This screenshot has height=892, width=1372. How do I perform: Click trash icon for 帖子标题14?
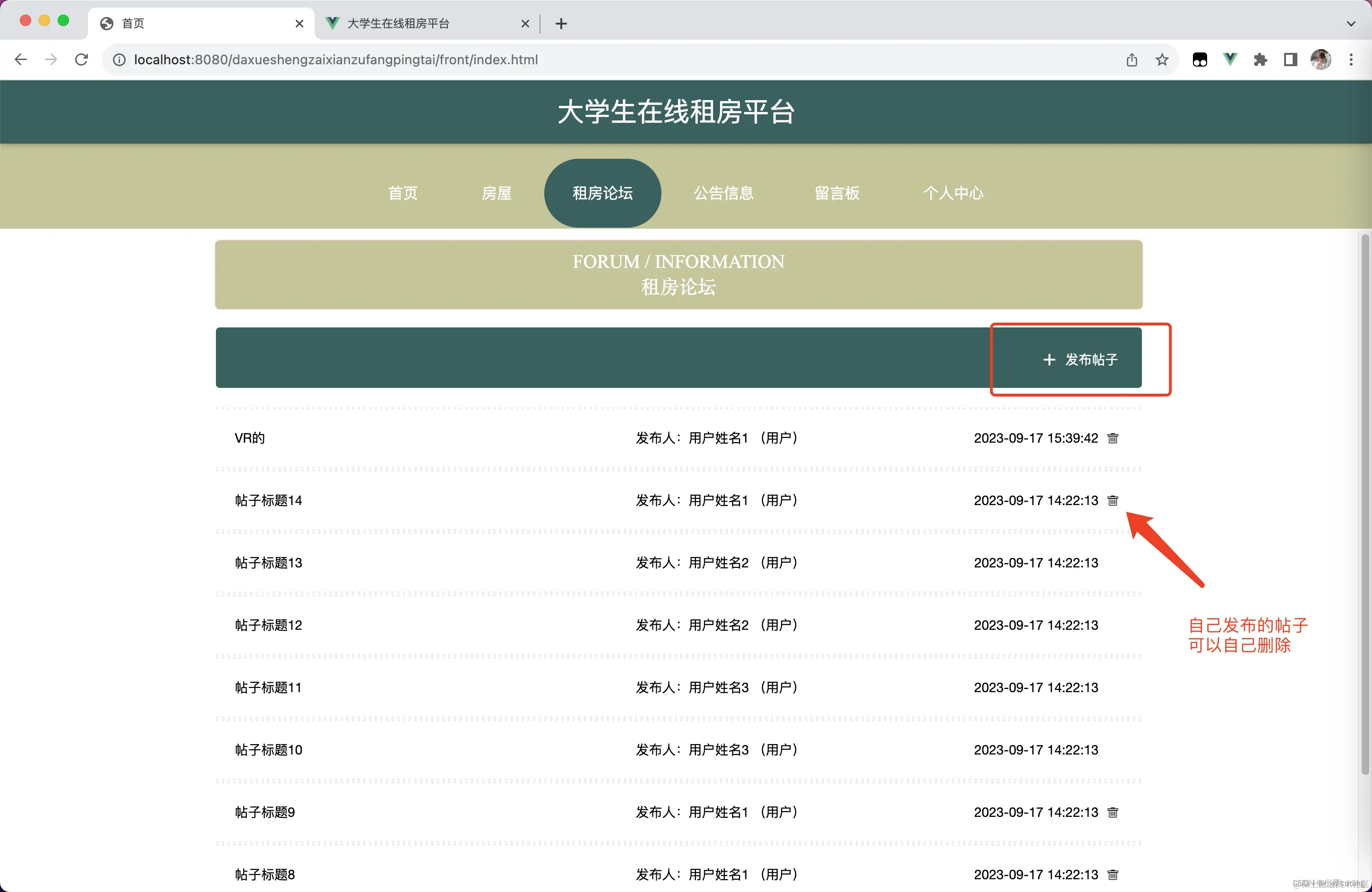(1113, 500)
